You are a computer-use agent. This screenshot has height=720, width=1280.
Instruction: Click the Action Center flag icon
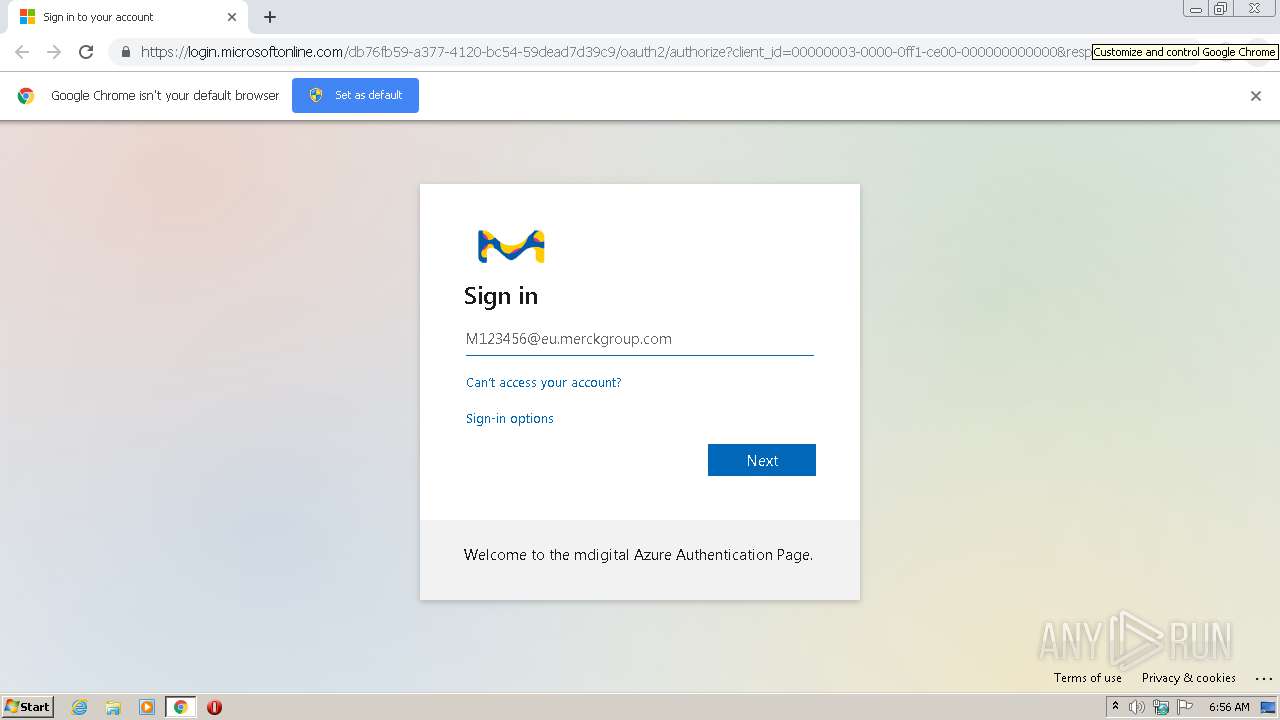pyautogui.click(x=1185, y=707)
